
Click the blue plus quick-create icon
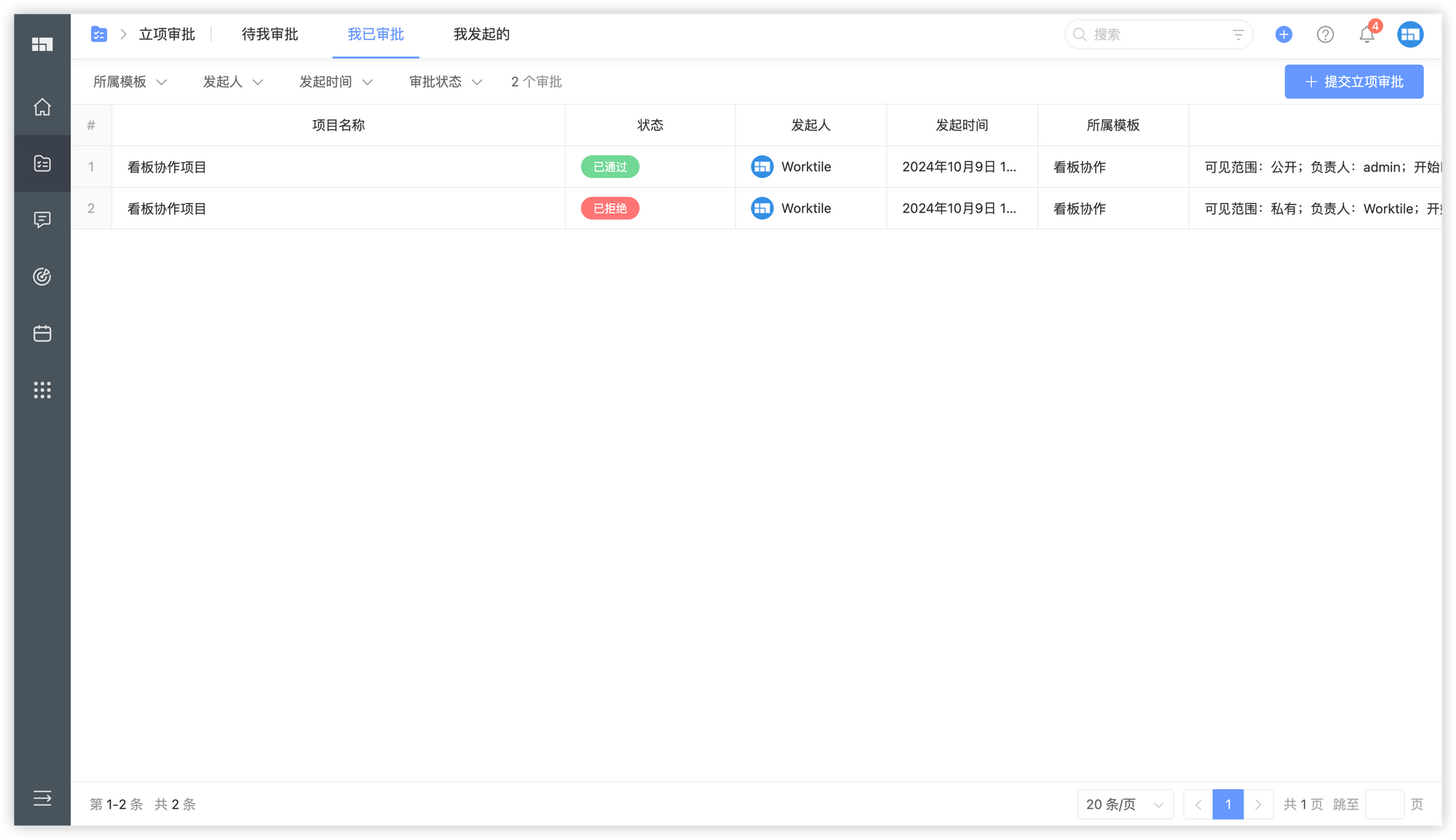click(x=1283, y=34)
